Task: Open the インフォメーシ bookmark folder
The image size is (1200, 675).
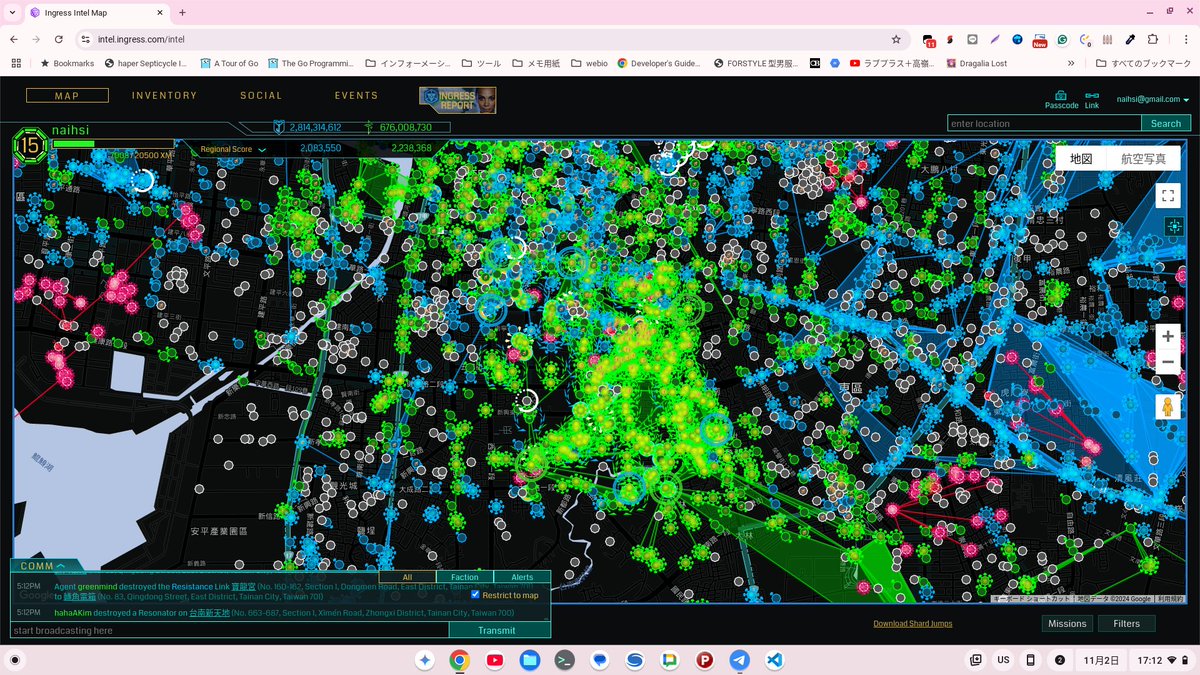Action: click(x=408, y=63)
